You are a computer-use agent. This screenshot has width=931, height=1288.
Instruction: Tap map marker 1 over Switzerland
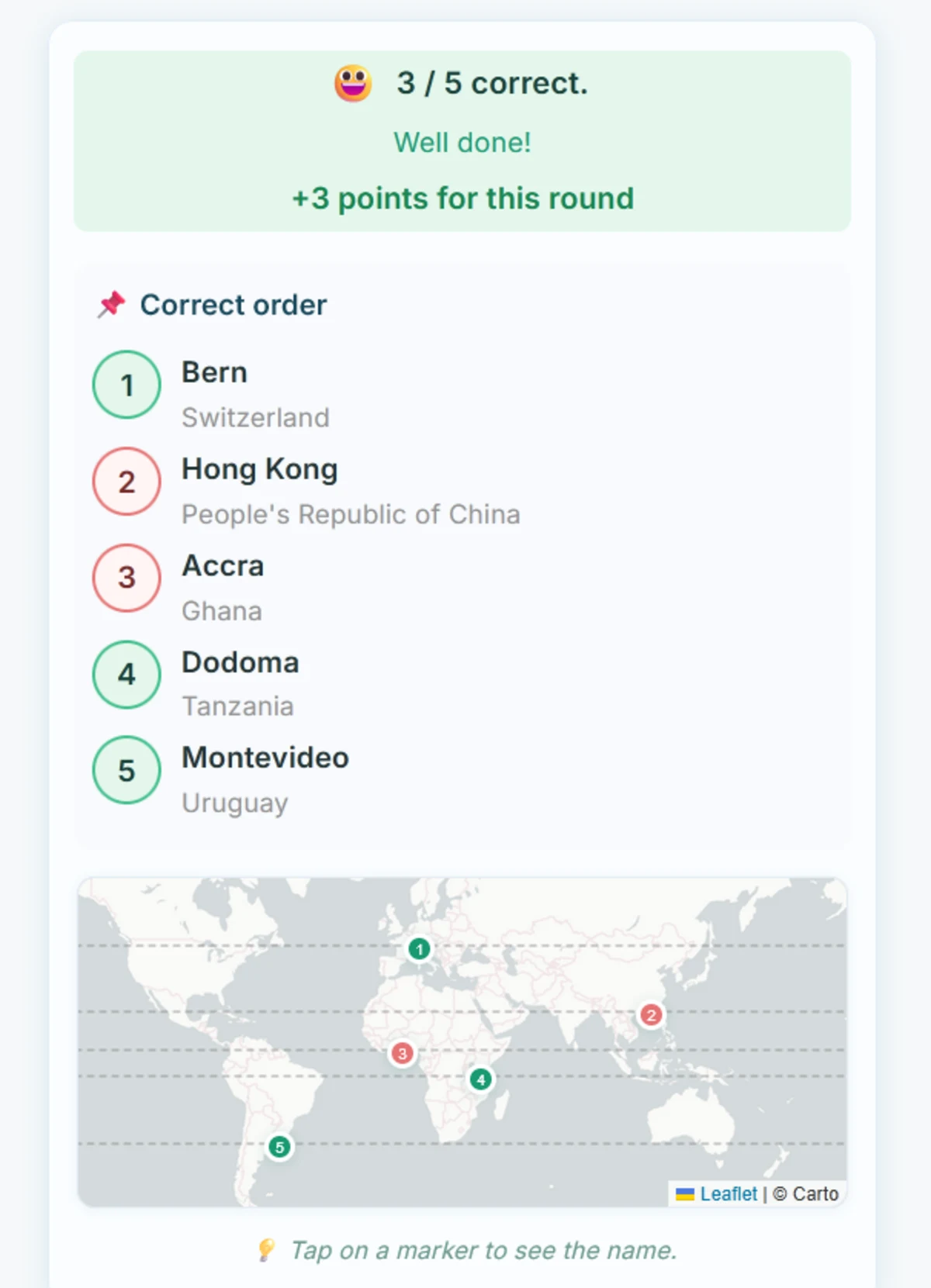419,948
